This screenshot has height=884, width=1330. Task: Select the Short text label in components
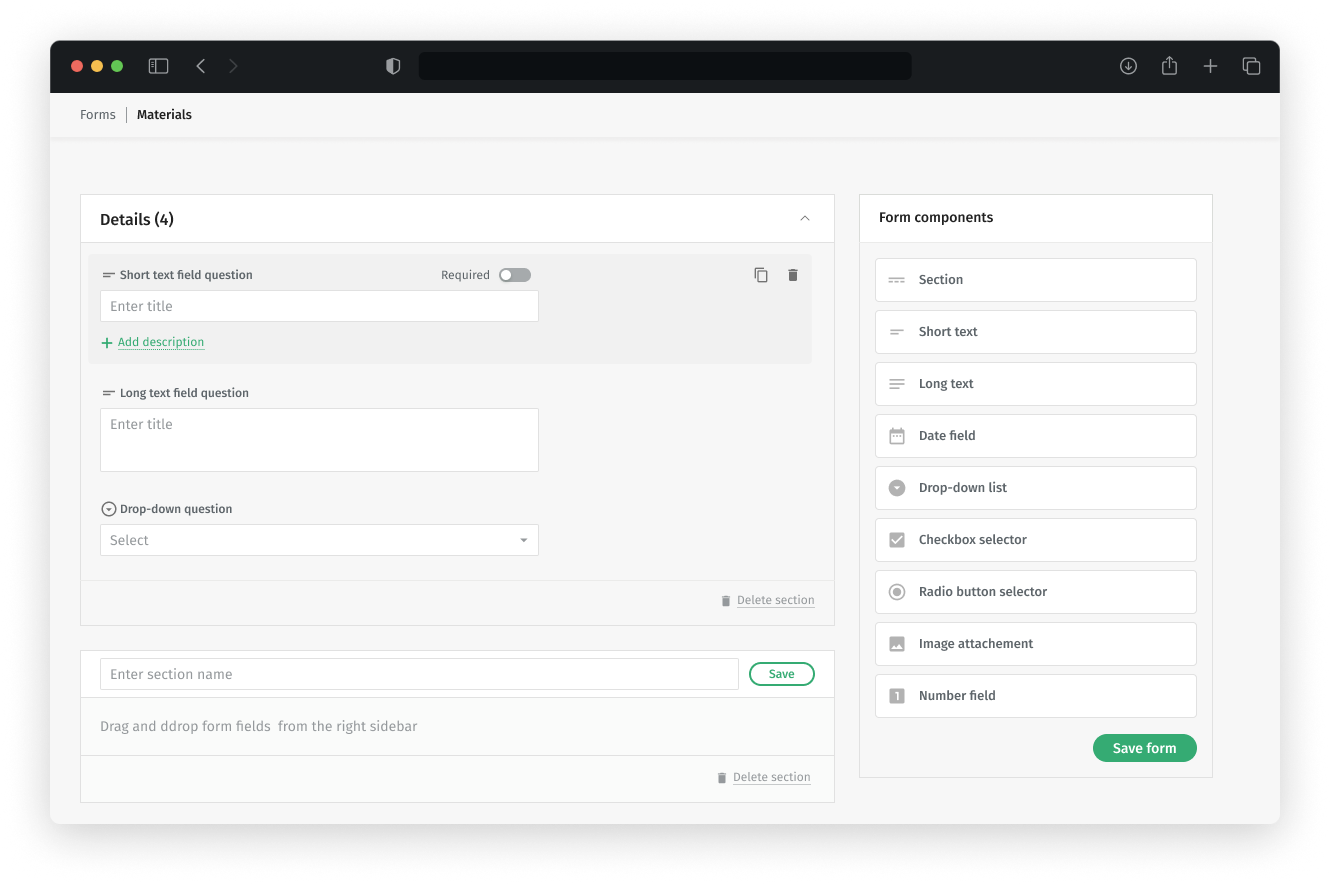(948, 332)
